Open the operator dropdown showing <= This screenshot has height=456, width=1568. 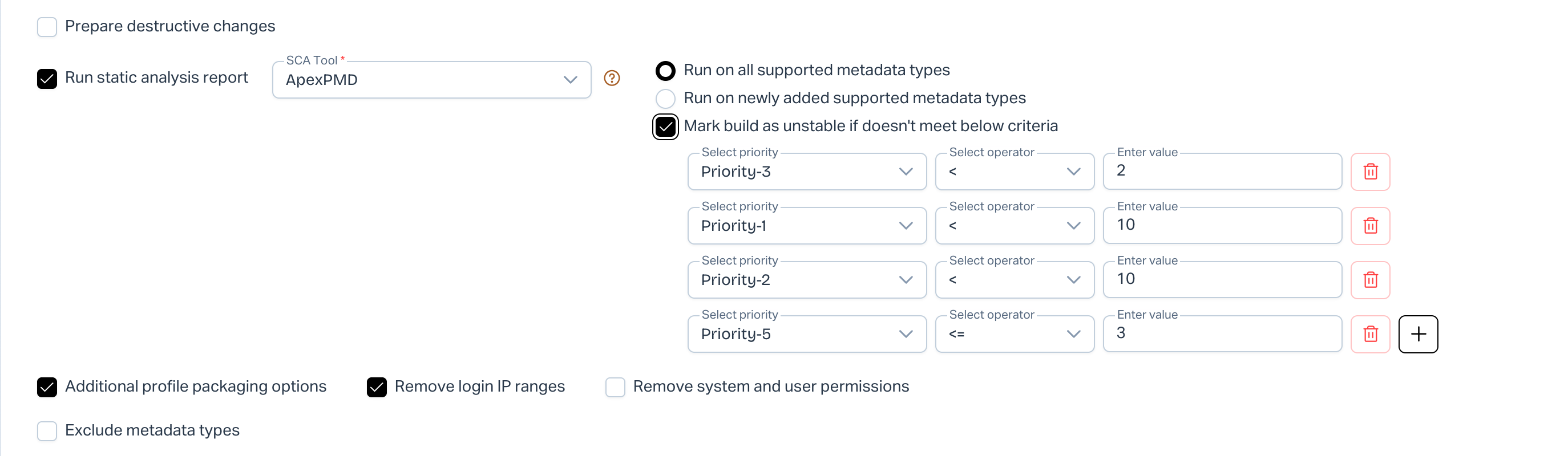1014,334
